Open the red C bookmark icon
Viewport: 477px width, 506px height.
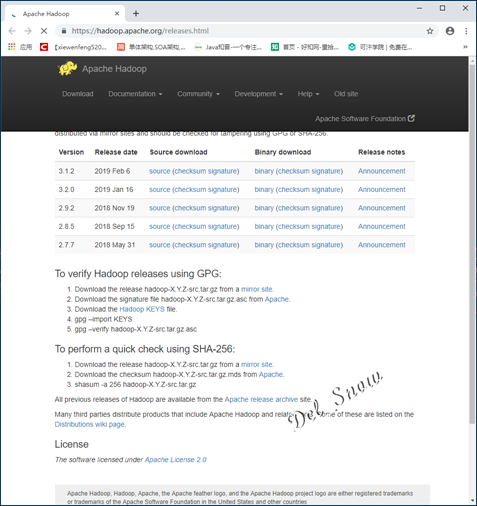[x=44, y=47]
